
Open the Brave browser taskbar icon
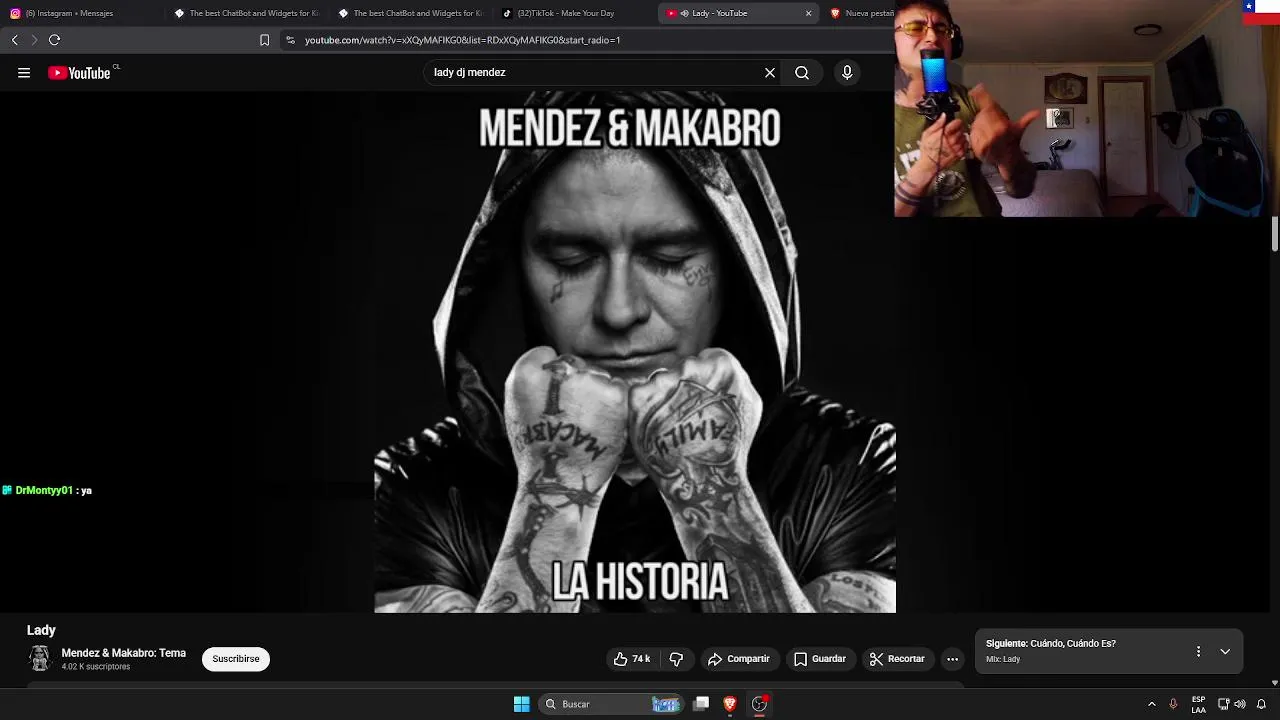[x=730, y=704]
